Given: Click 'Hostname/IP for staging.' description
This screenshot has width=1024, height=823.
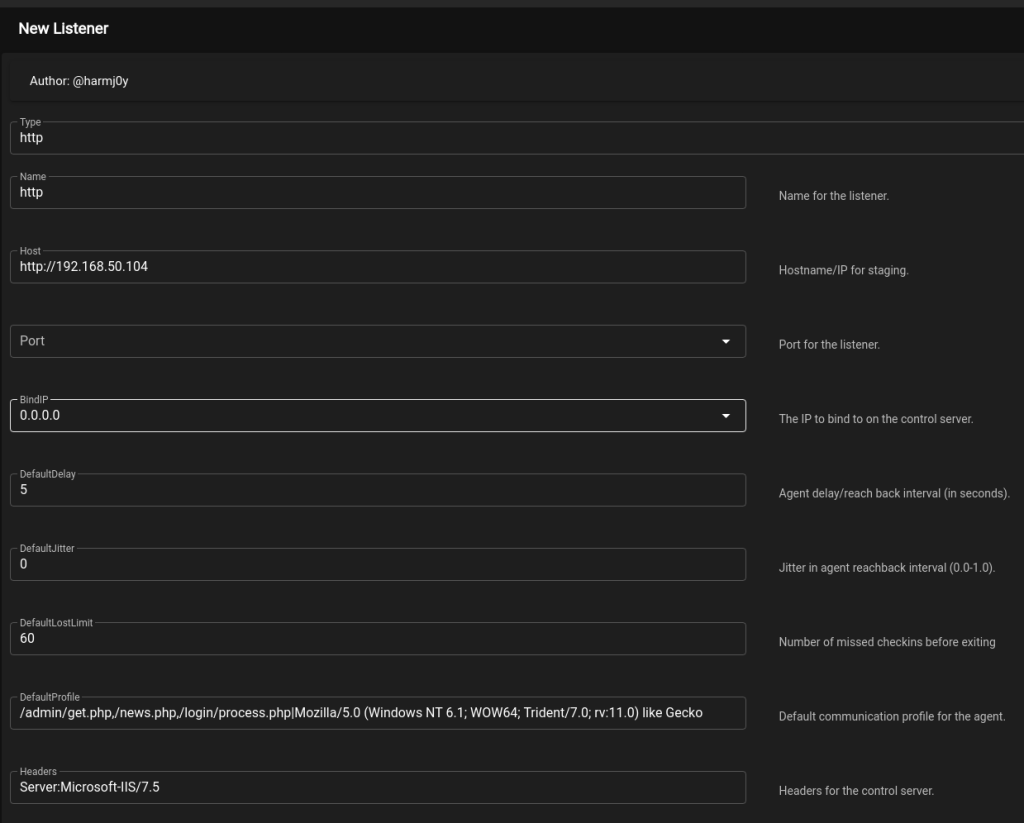Looking at the screenshot, I should click(843, 270).
